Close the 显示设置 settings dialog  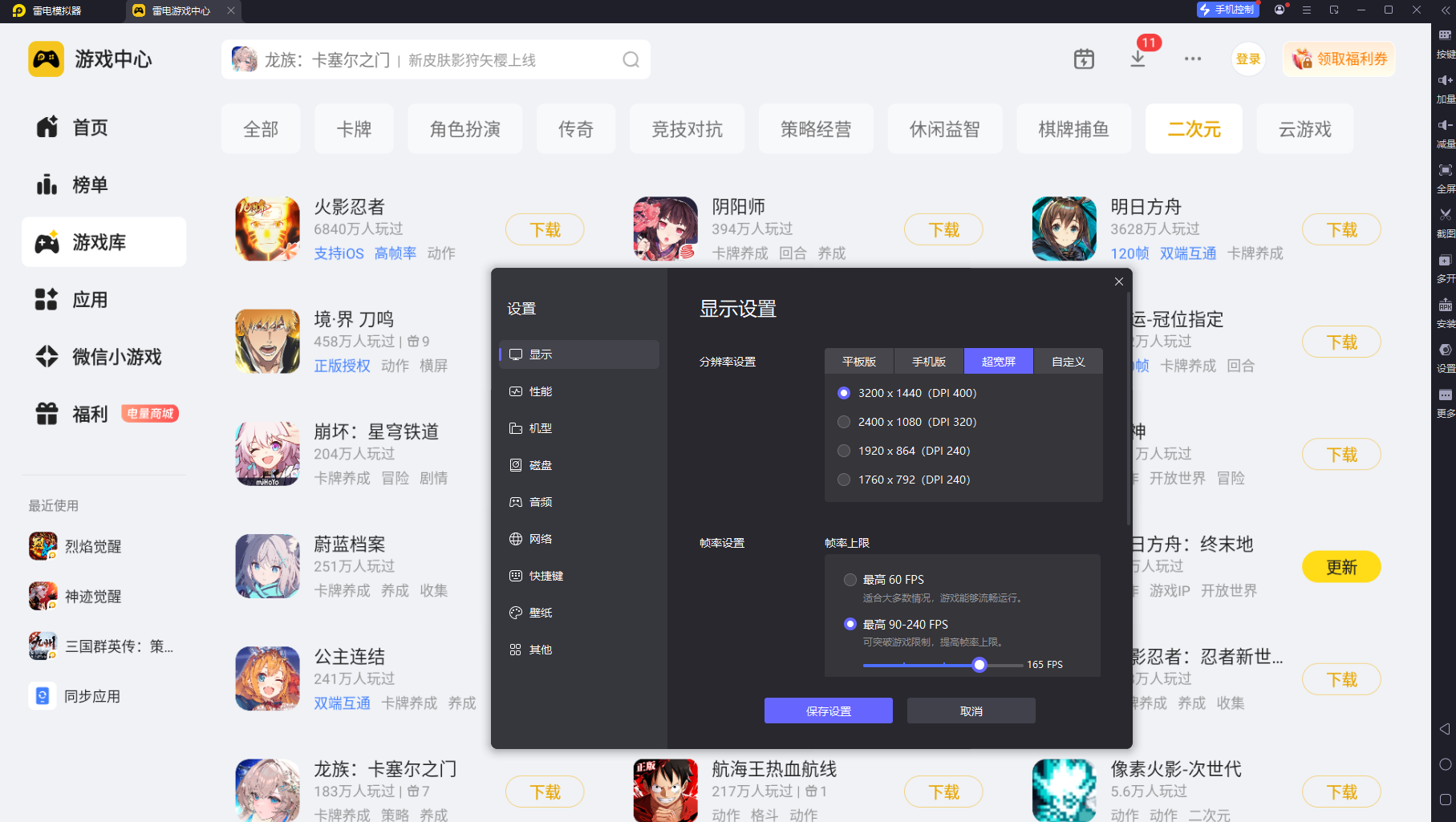[1119, 281]
